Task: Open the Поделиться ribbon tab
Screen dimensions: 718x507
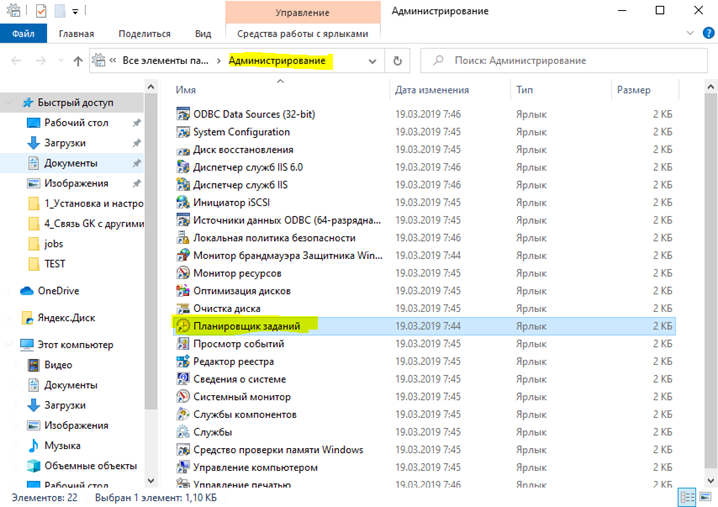Action: [144, 34]
